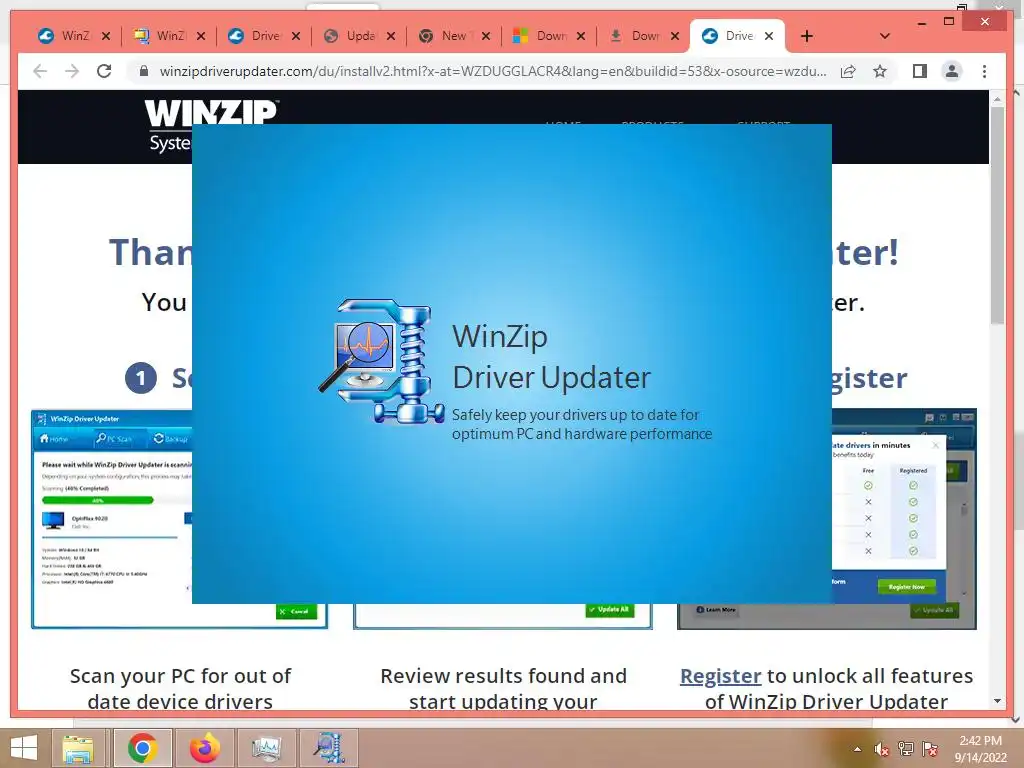Click the Register Now button in screenshot
This screenshot has width=1024, height=768.
click(906, 586)
